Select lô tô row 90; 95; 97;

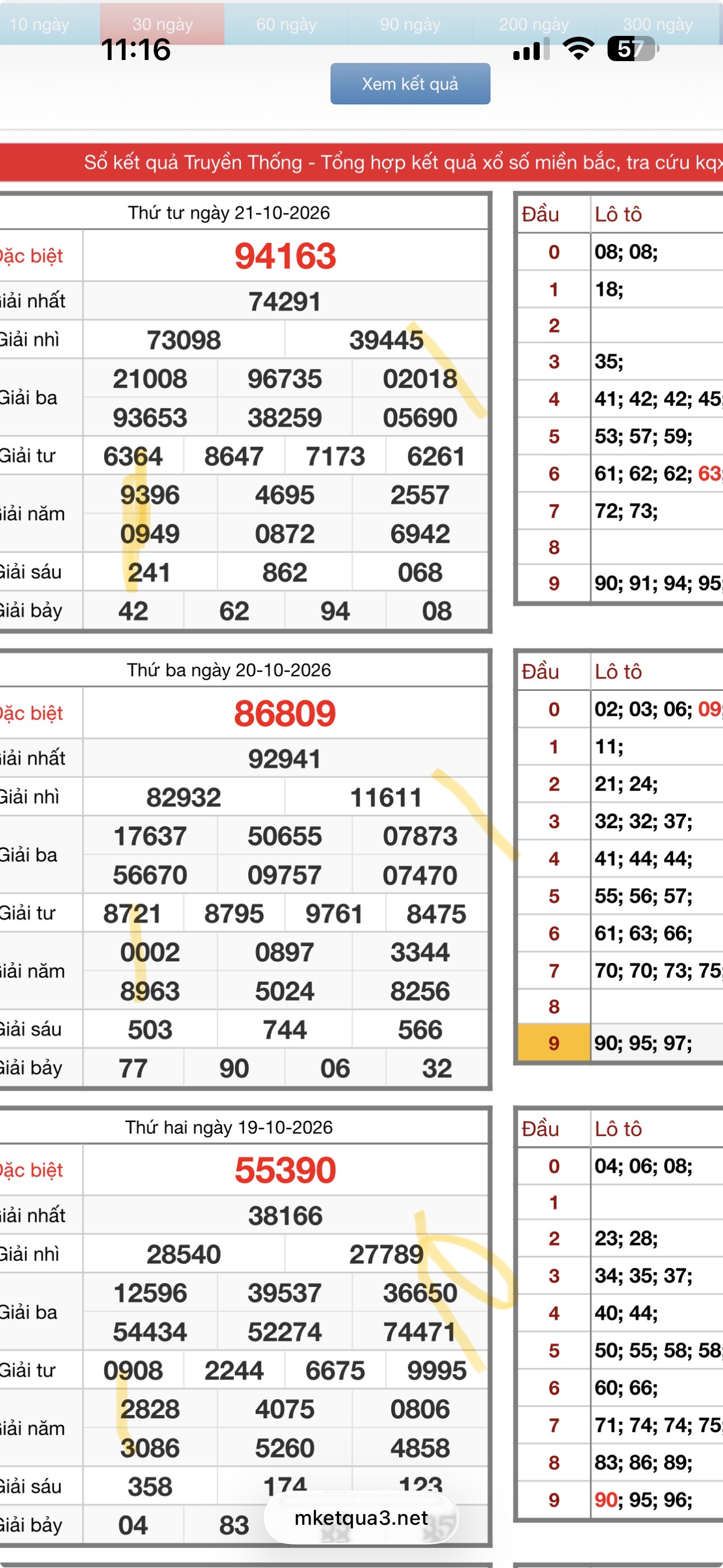point(644,1043)
